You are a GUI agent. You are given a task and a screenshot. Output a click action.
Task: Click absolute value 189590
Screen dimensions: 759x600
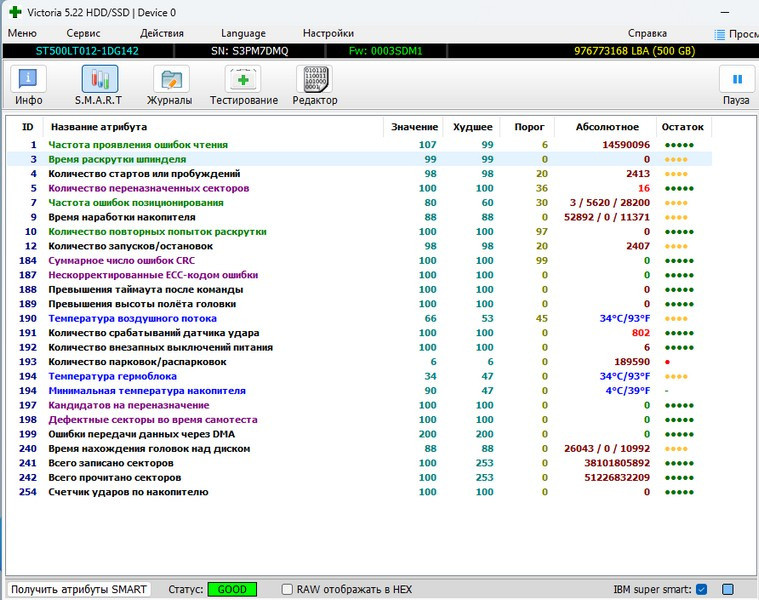pyautogui.click(x=632, y=362)
